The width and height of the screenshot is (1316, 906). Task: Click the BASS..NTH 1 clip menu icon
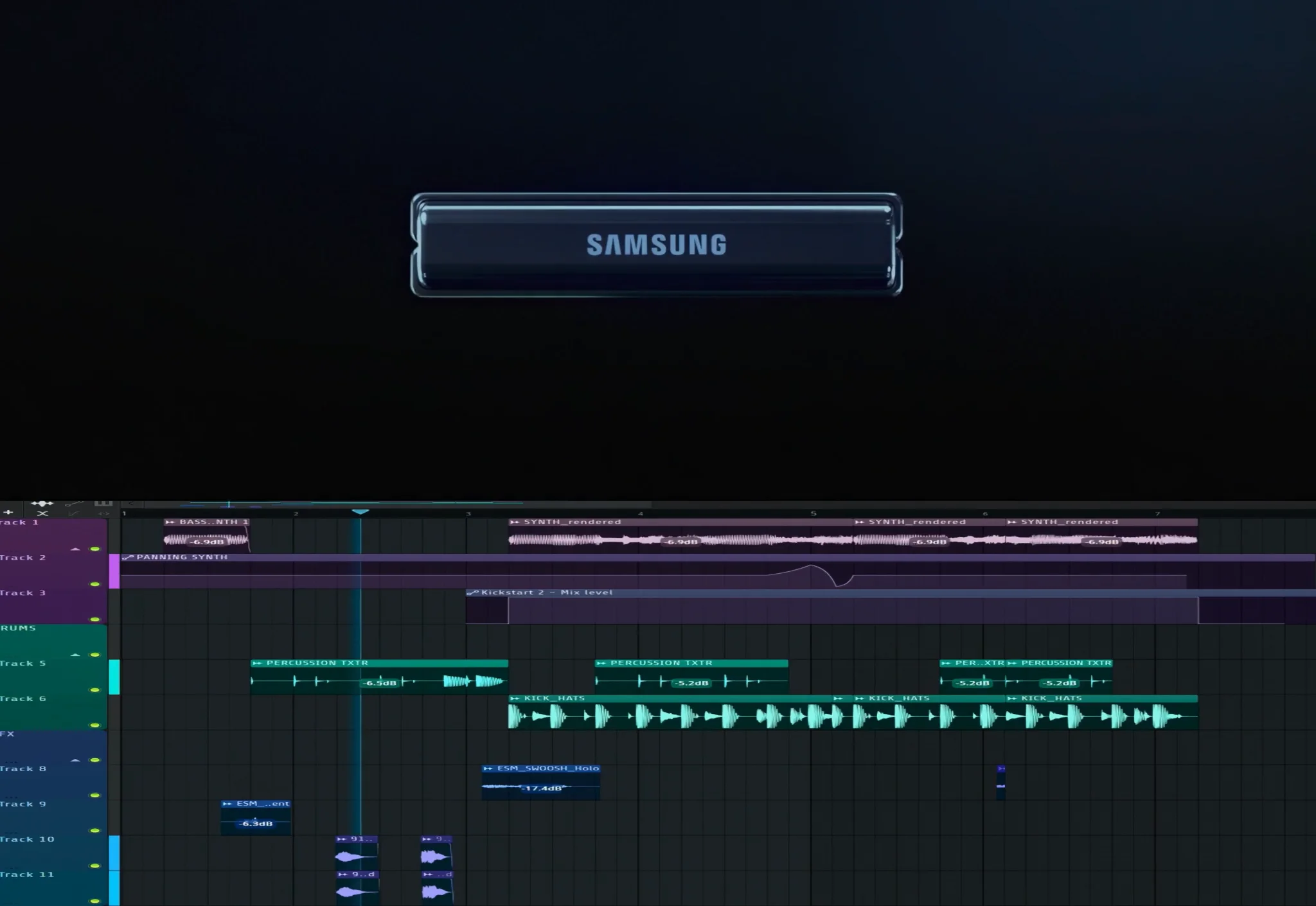click(170, 522)
